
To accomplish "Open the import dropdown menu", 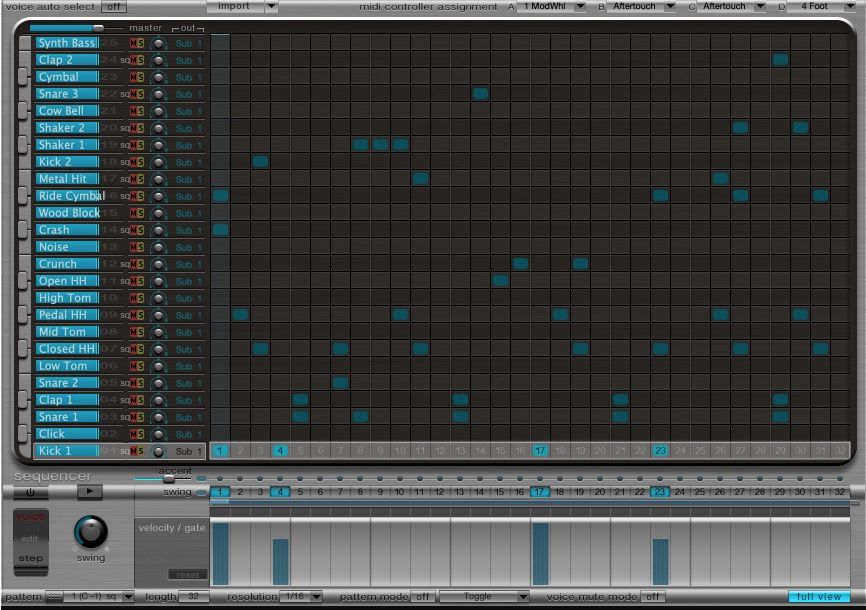I will click(x=243, y=7).
